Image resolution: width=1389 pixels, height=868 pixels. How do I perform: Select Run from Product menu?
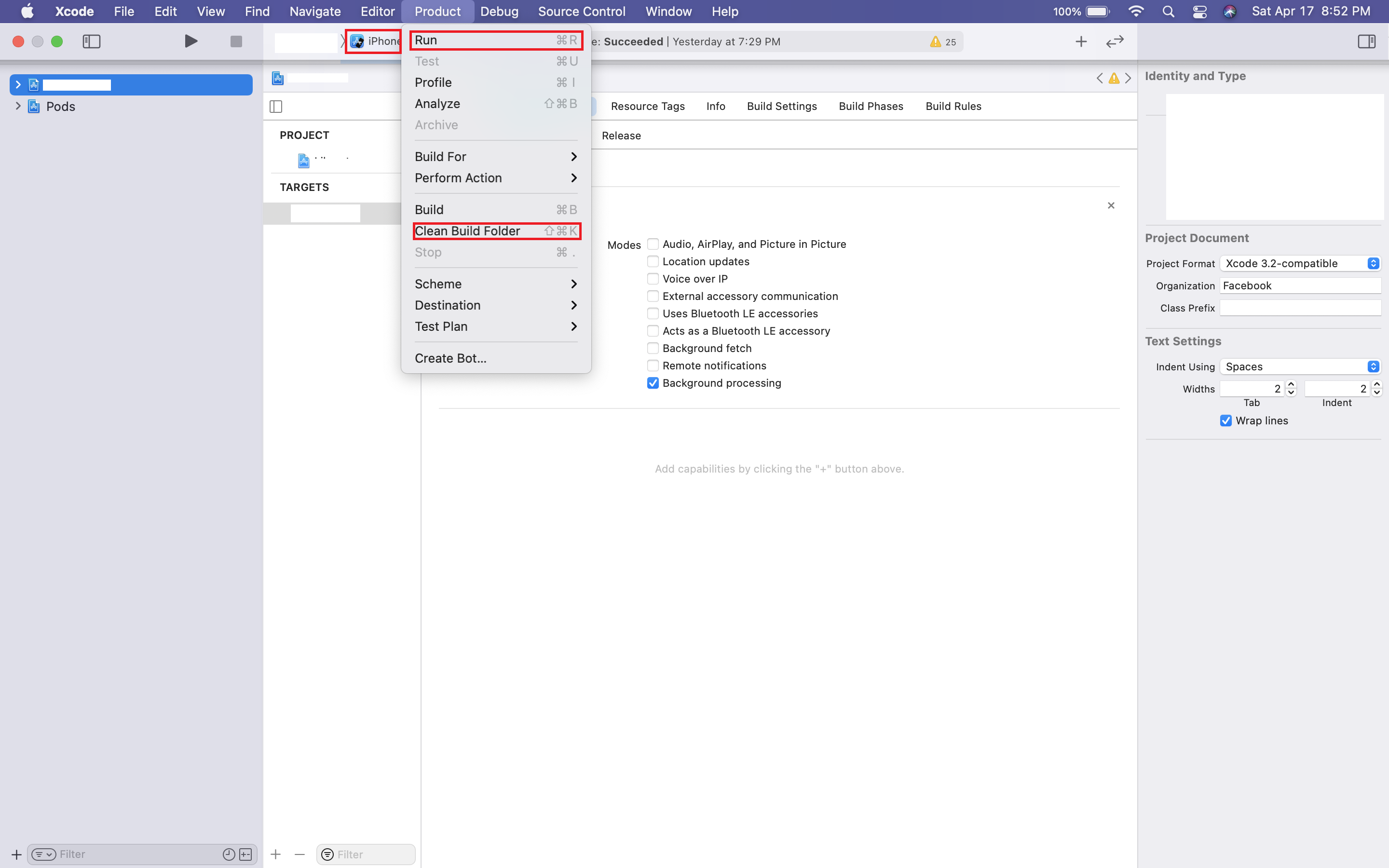[x=496, y=40]
